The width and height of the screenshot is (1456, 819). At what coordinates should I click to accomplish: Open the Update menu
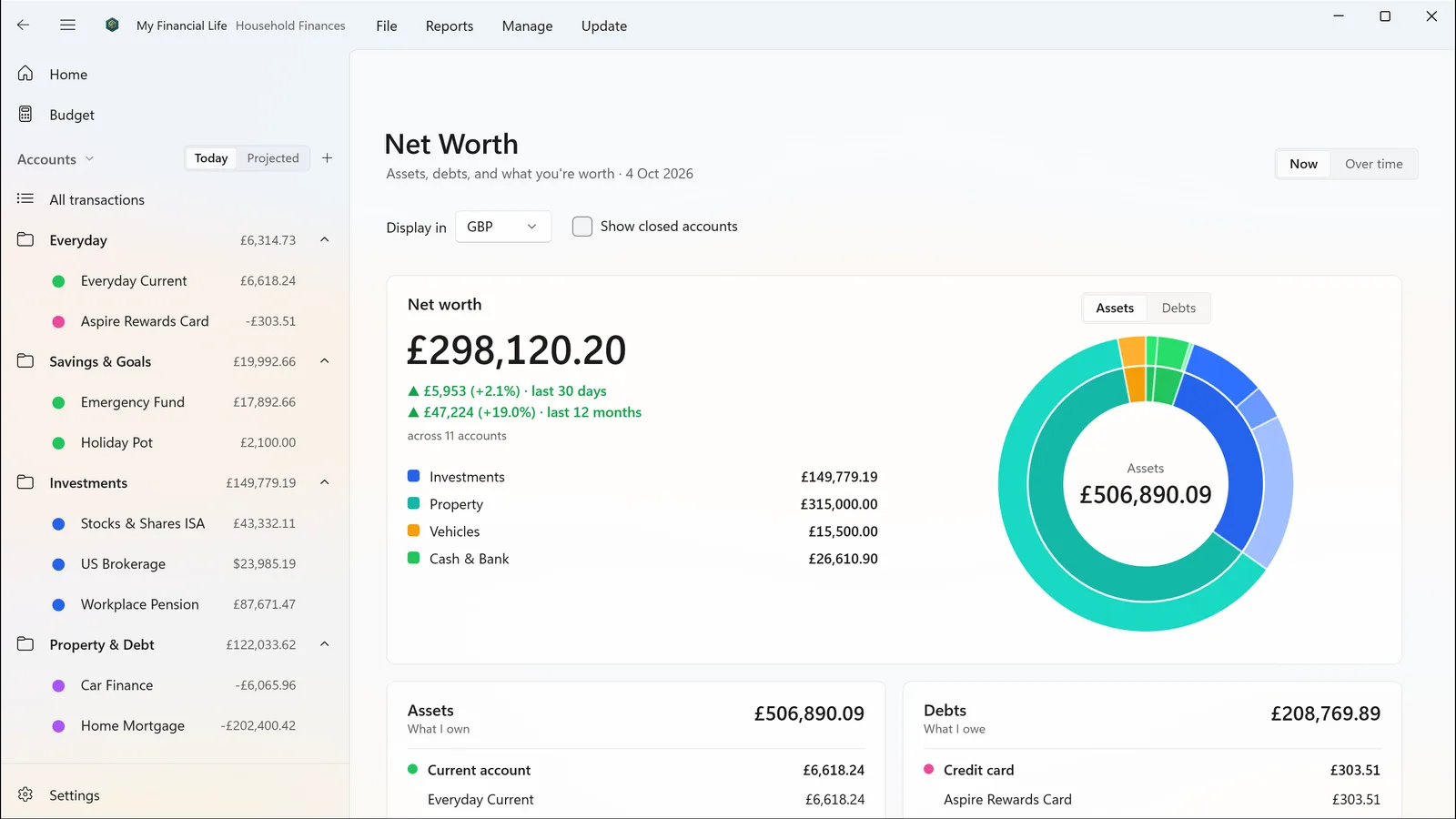pyautogui.click(x=604, y=25)
